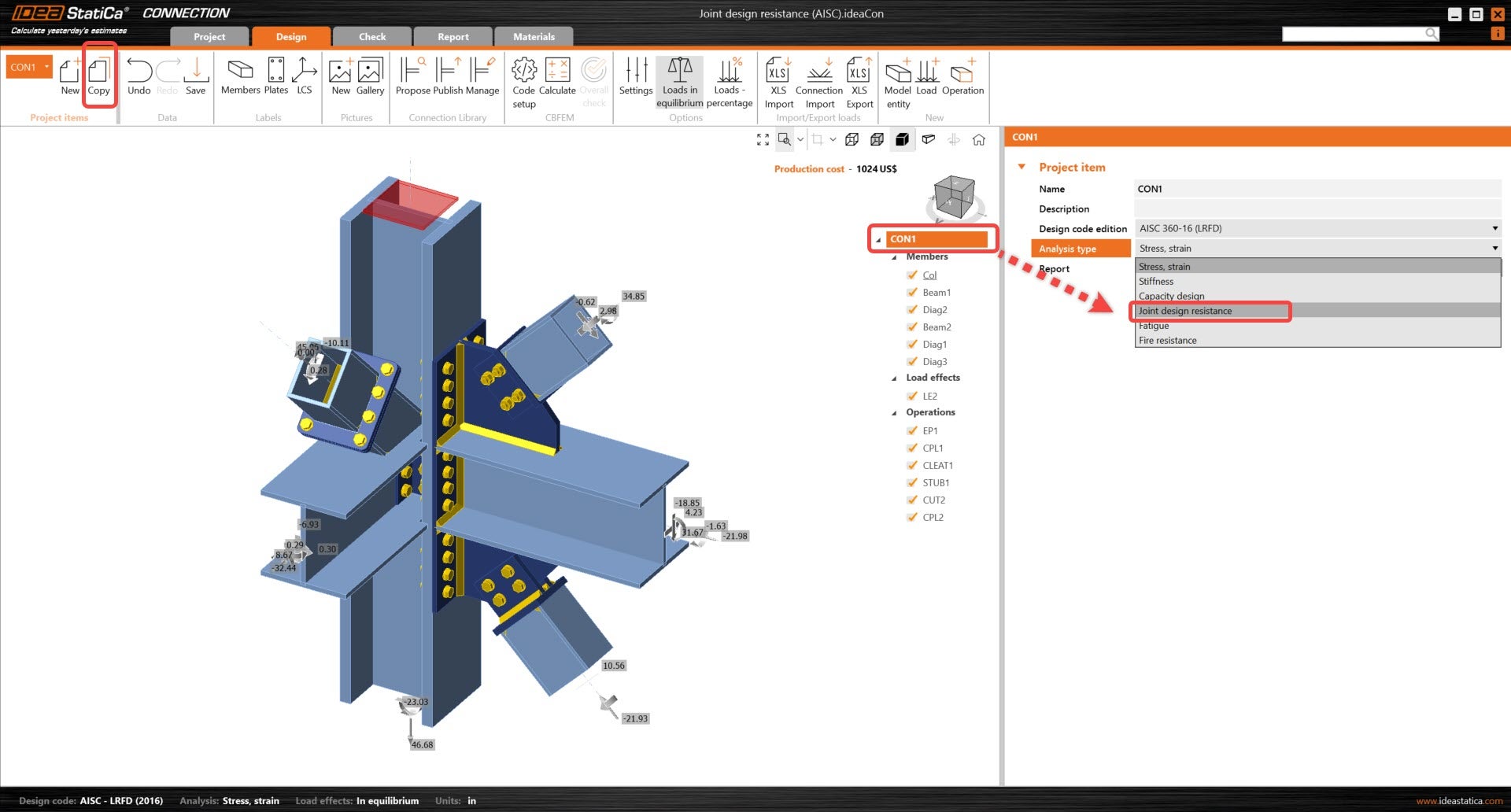Open the Materials tab
This screenshot has height=812, width=1511.
[534, 36]
